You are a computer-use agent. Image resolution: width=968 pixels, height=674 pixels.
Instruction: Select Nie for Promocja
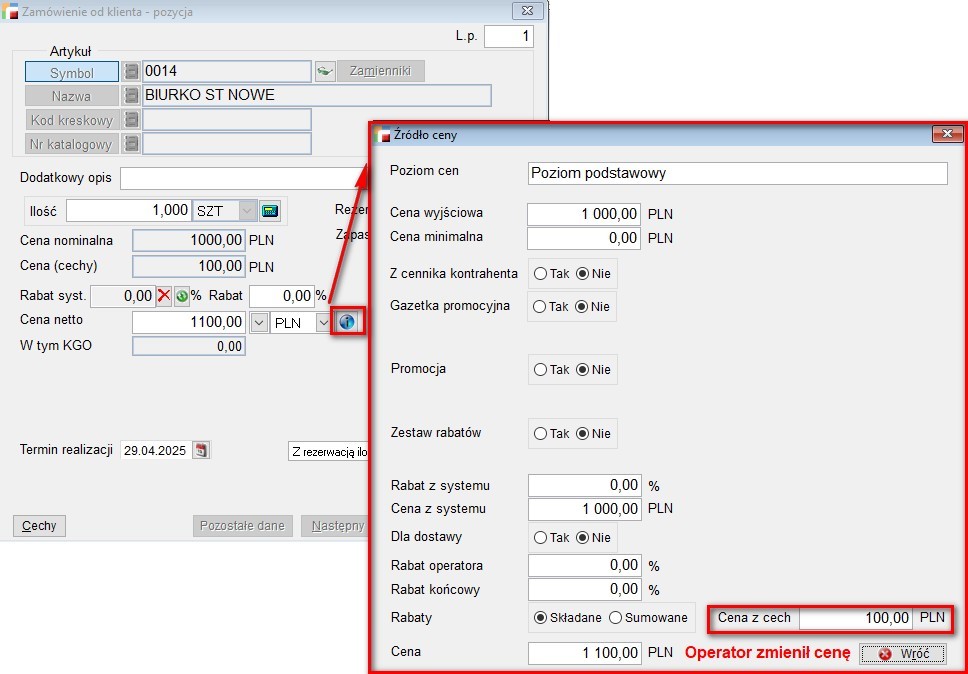pos(582,370)
